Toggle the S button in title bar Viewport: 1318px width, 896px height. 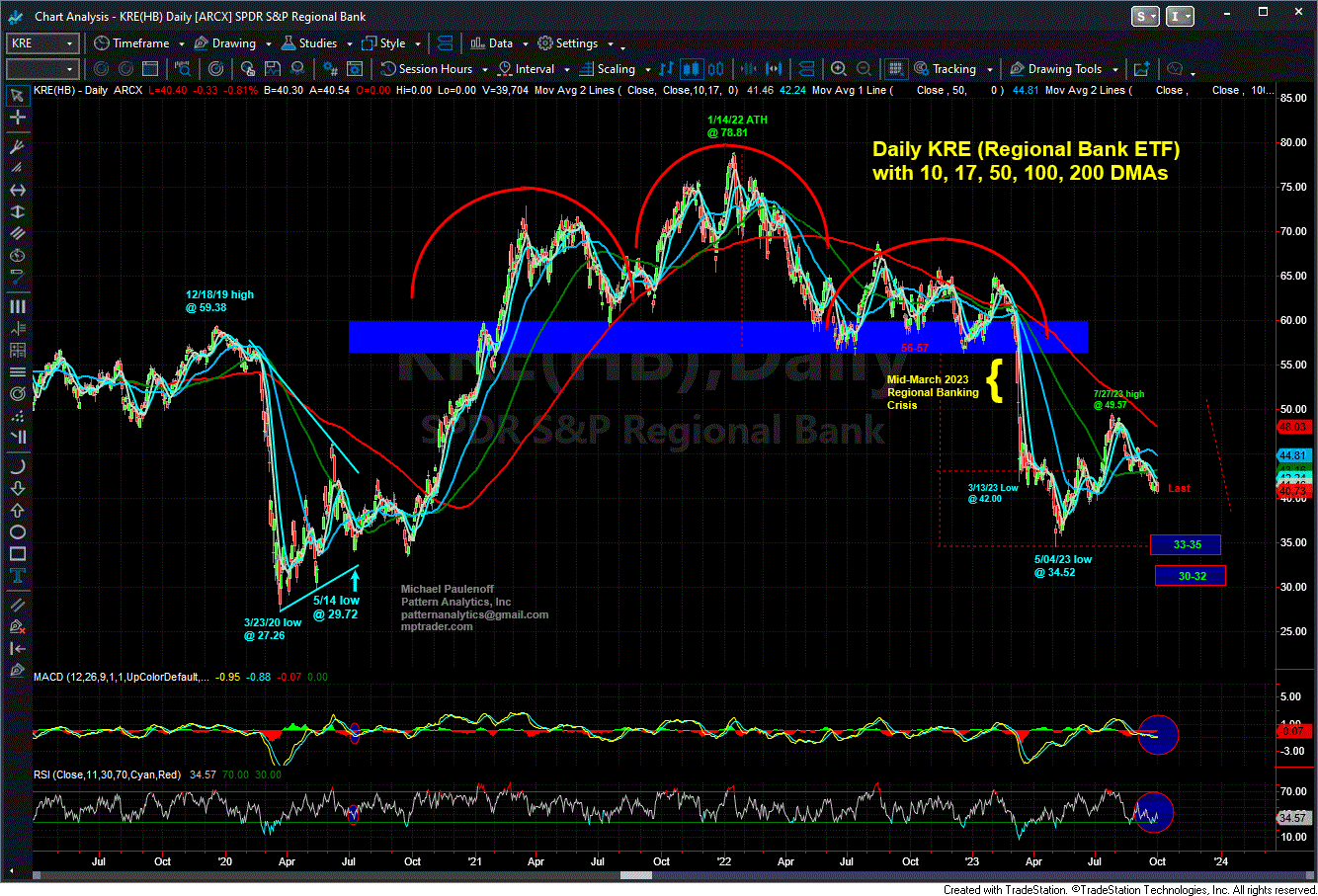pyautogui.click(x=1145, y=16)
